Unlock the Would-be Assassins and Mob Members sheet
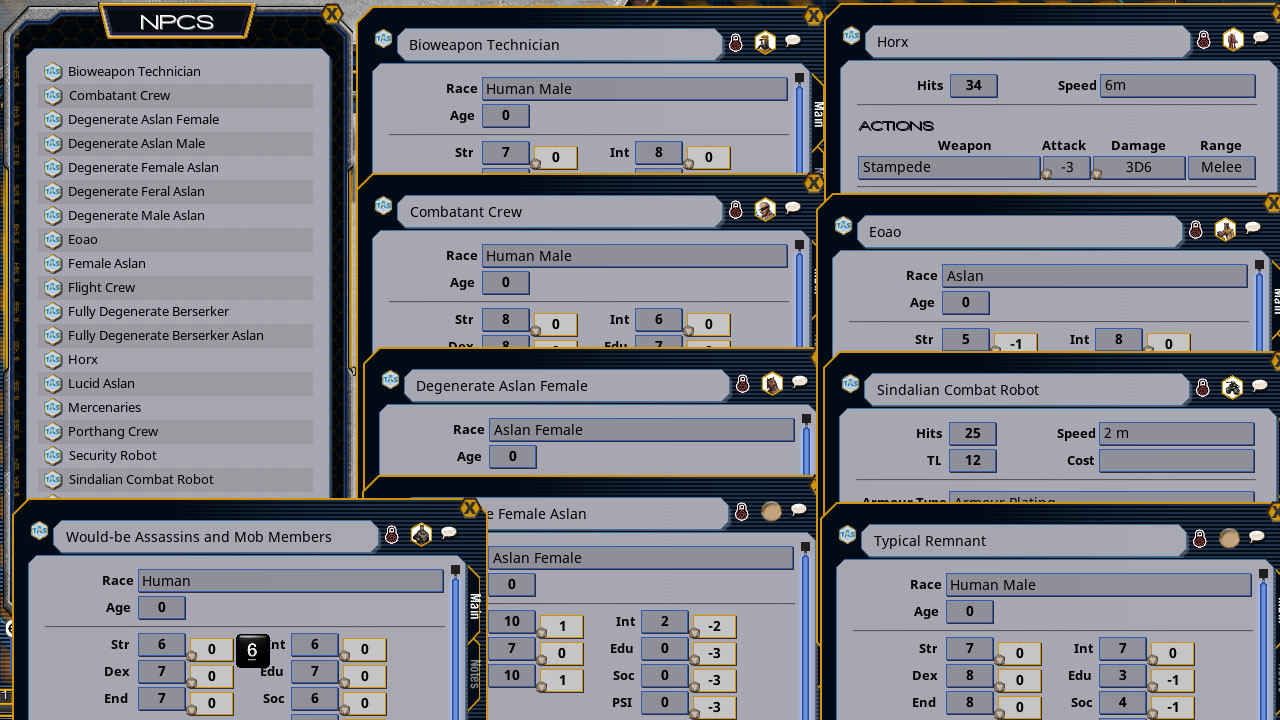 [x=392, y=535]
